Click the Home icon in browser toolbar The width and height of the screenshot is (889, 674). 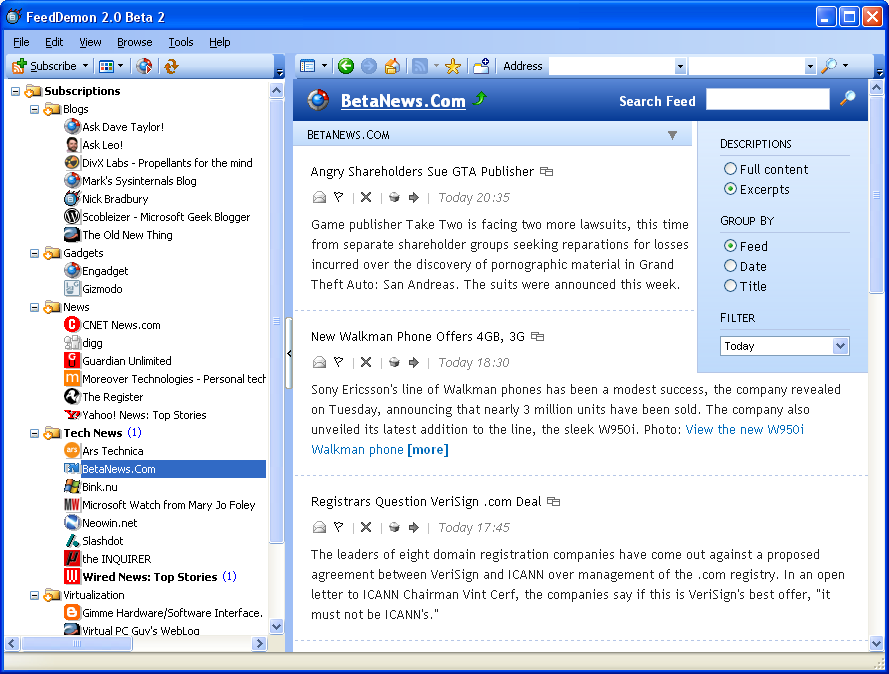pos(392,66)
